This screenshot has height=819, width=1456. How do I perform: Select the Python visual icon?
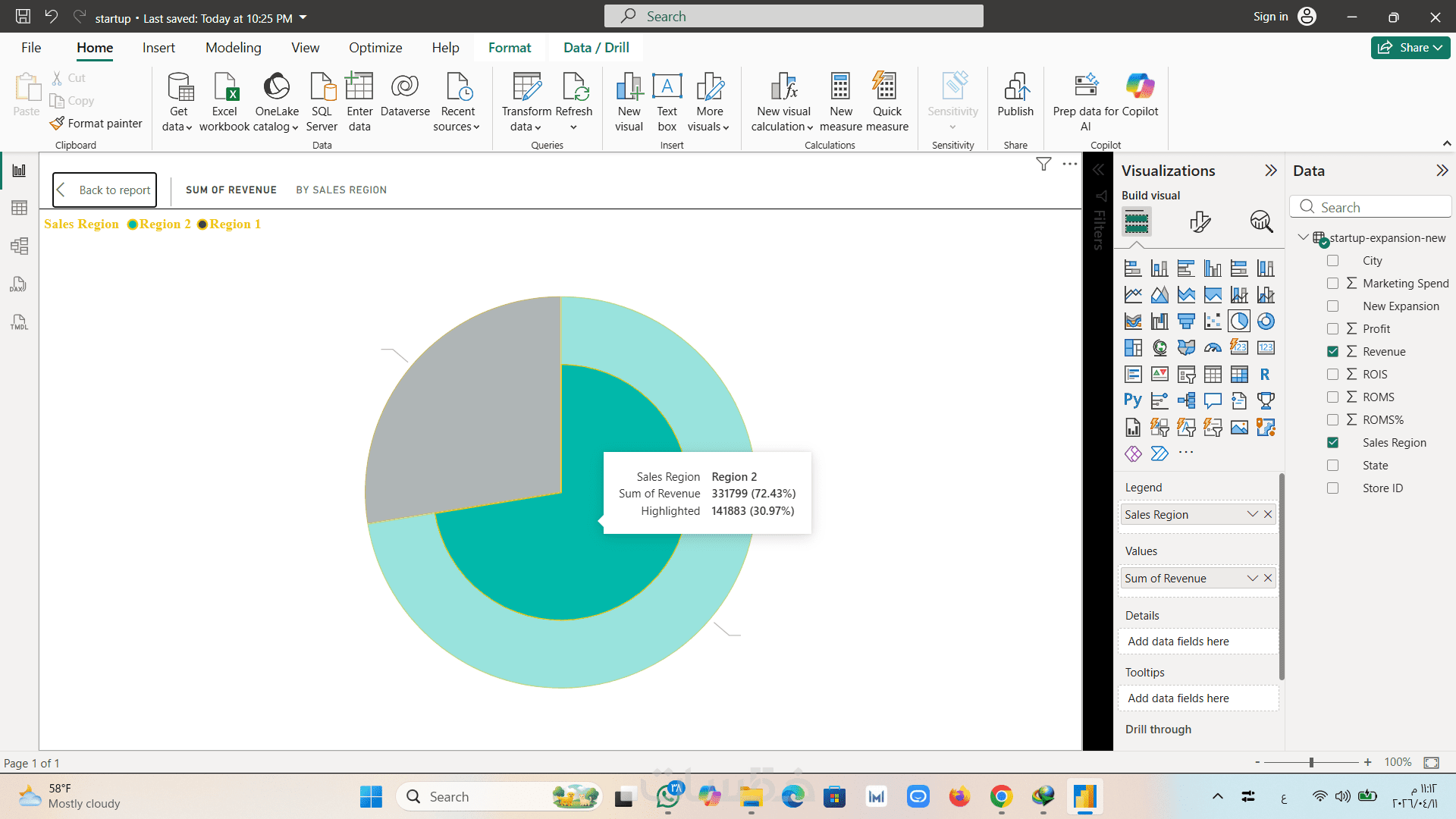1132,400
